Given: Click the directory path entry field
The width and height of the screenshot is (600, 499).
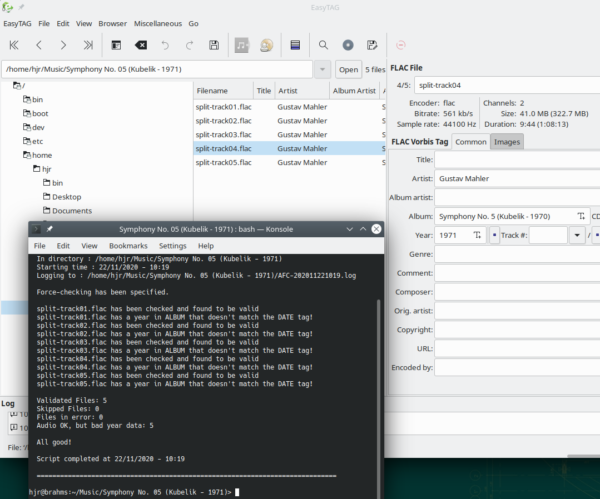Looking at the screenshot, I should coord(157,69).
